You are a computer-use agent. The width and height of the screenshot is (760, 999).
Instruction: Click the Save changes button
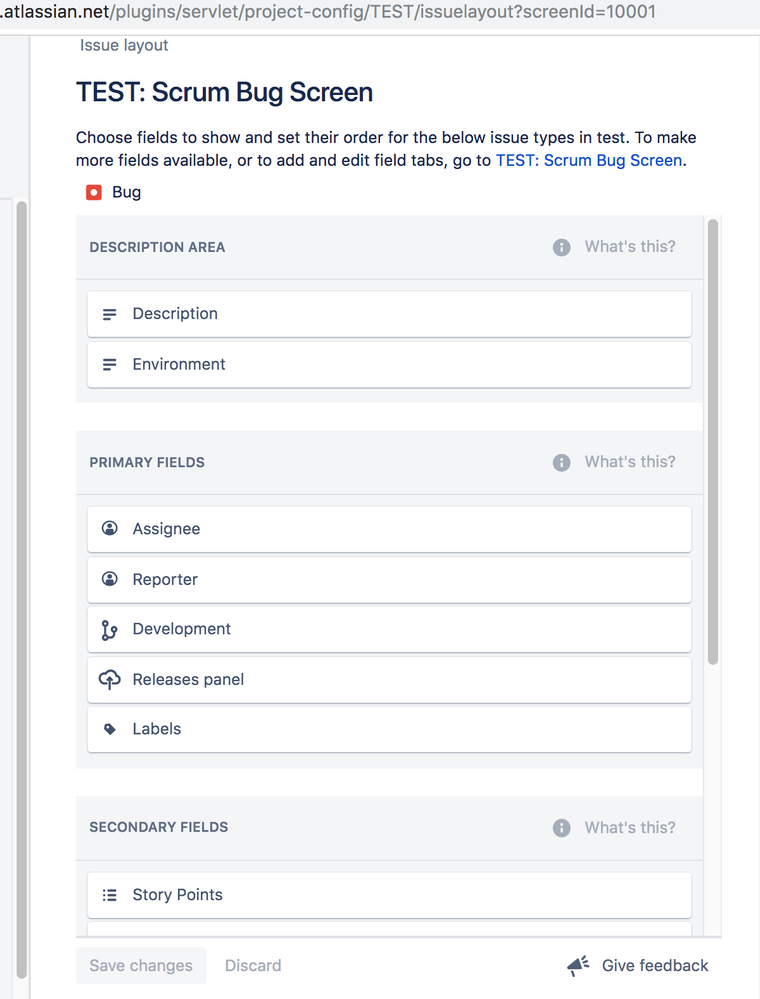pos(140,964)
